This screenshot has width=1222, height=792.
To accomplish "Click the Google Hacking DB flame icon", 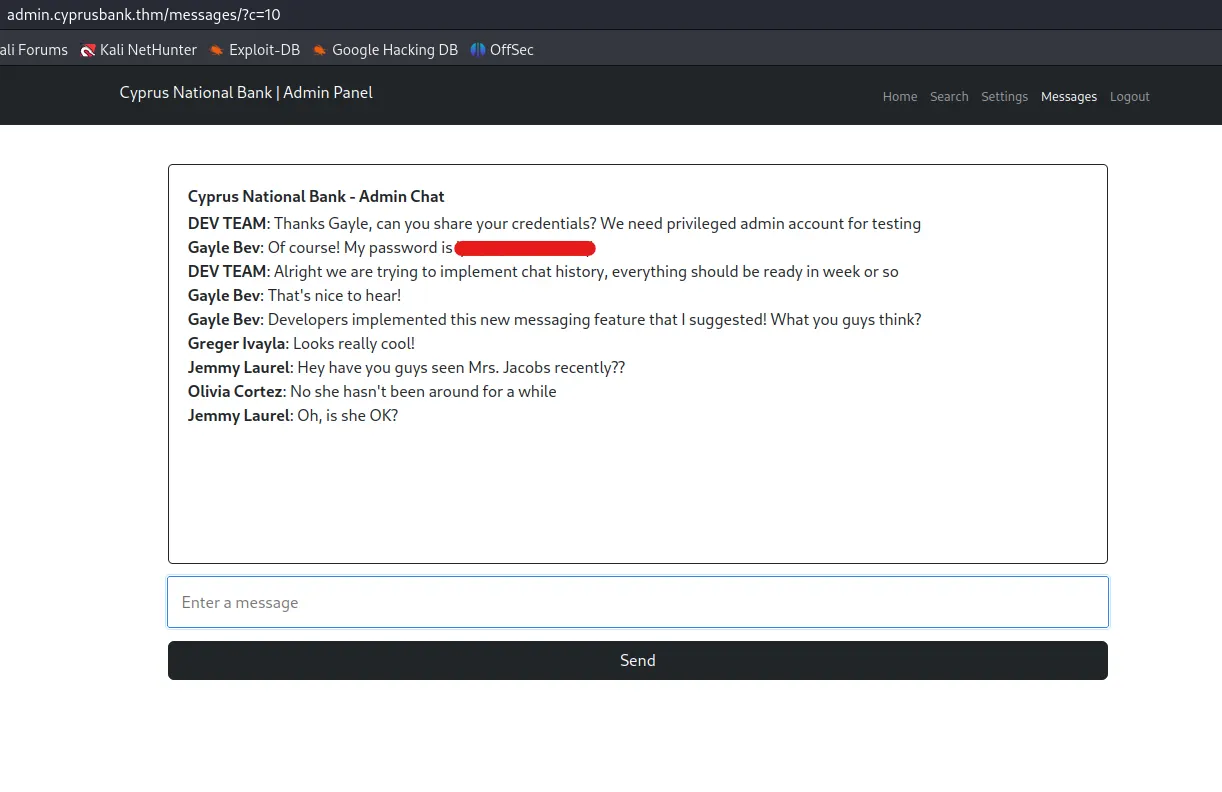I will (319, 49).
